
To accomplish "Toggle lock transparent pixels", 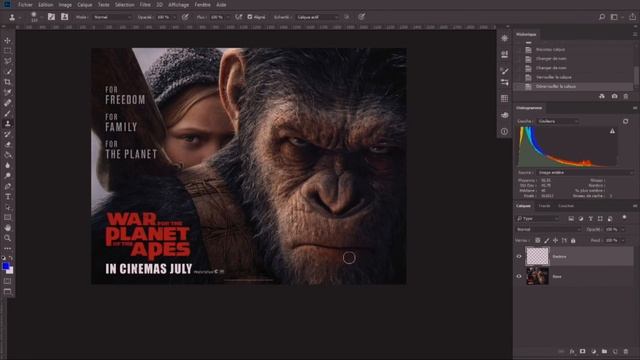I will tap(538, 241).
